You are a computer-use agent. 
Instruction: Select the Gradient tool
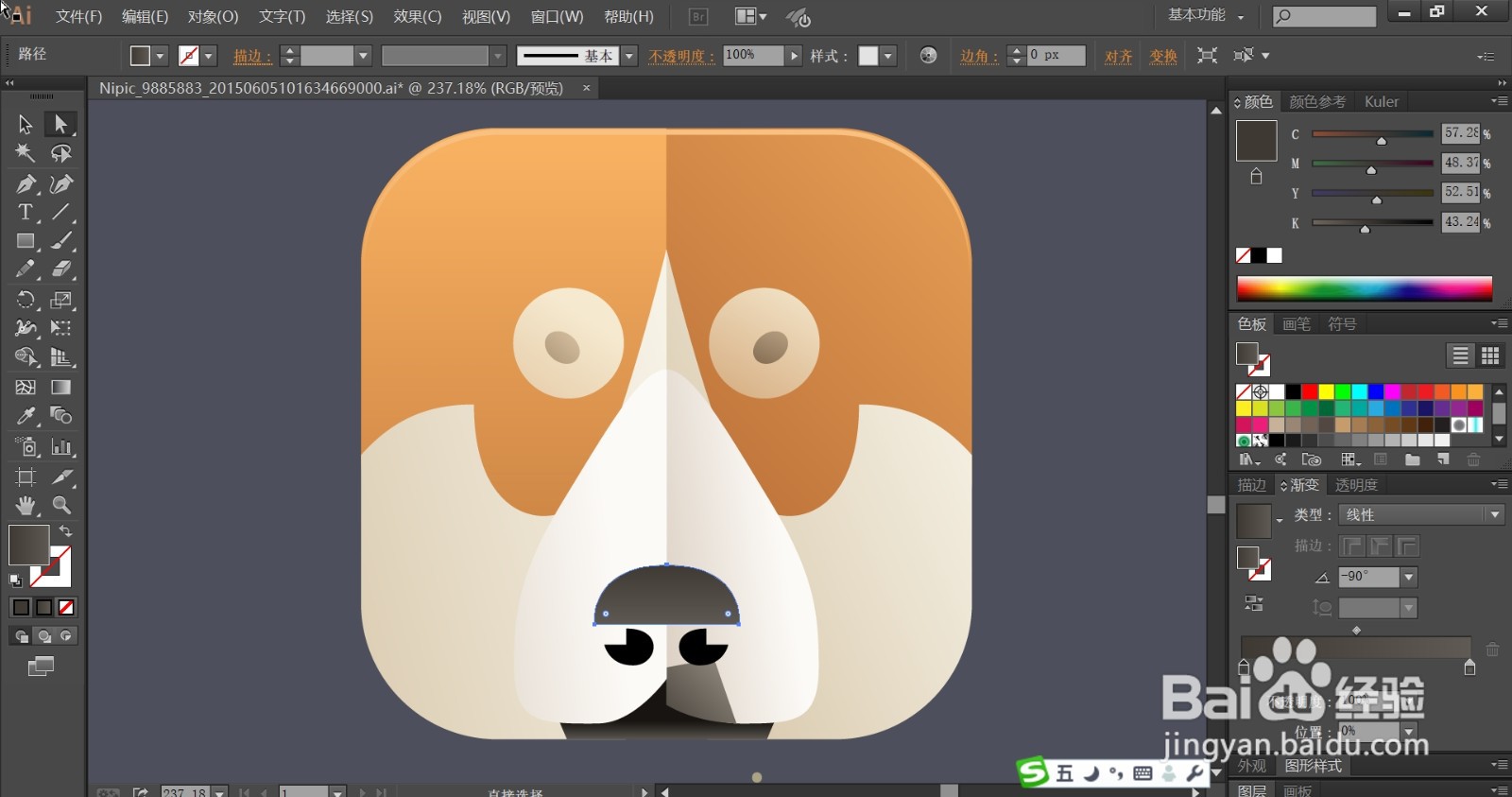click(x=61, y=387)
